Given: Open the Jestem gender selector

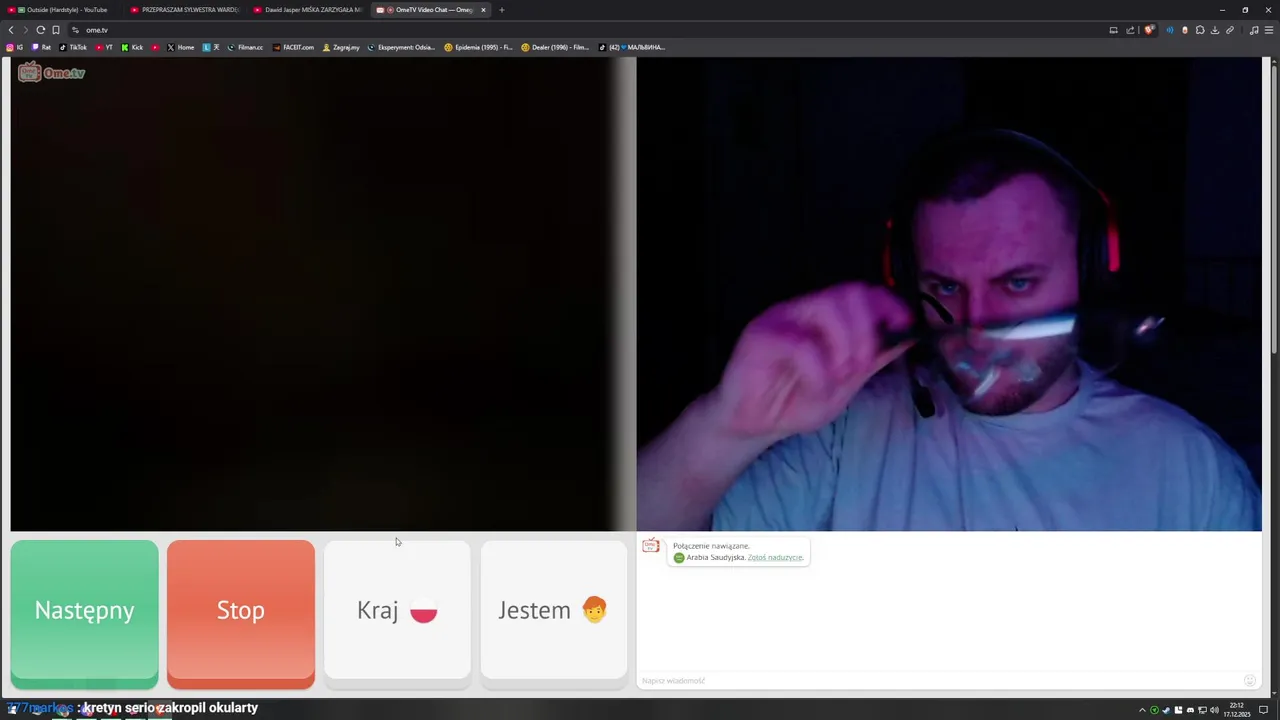Looking at the screenshot, I should 554,611.
